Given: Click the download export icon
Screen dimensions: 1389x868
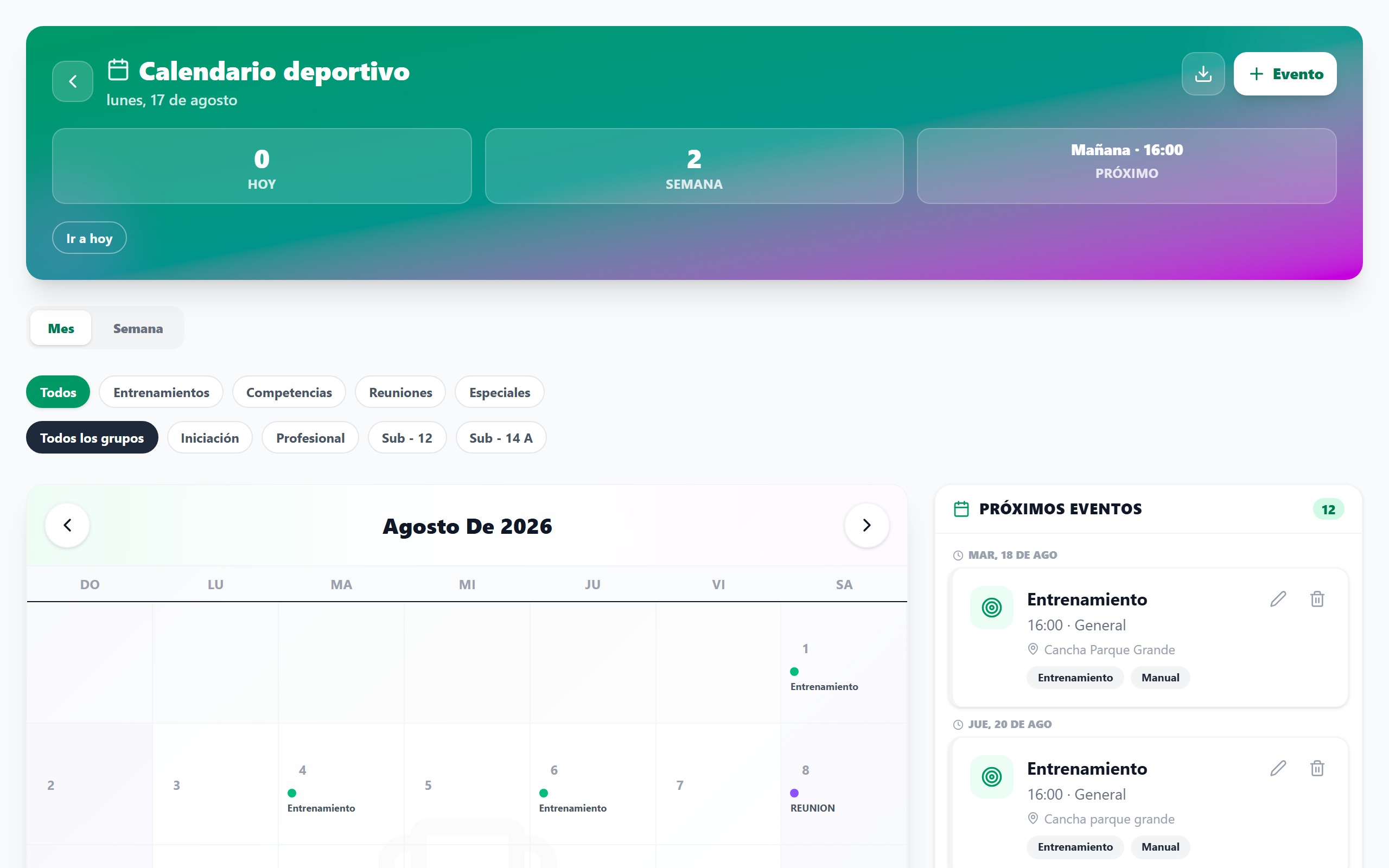Looking at the screenshot, I should pyautogui.click(x=1203, y=73).
